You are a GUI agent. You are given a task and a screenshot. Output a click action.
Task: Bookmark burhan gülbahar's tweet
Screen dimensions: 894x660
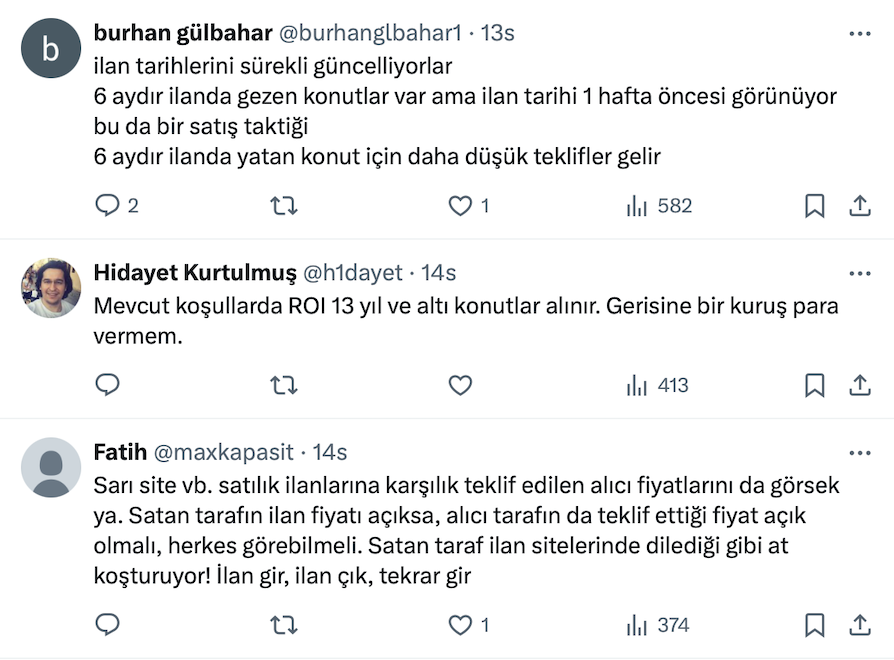(815, 206)
